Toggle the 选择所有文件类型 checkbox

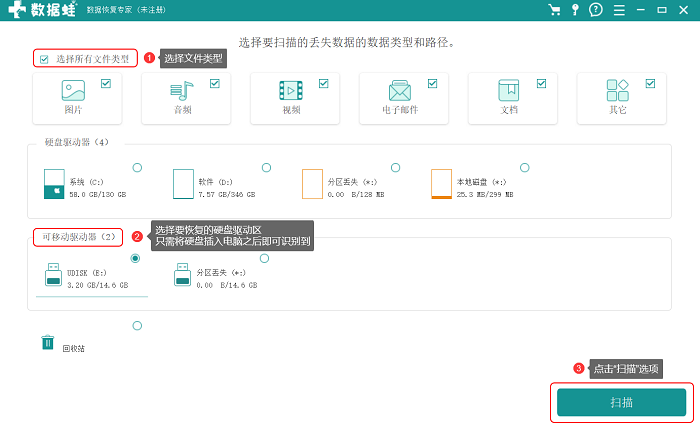44,59
